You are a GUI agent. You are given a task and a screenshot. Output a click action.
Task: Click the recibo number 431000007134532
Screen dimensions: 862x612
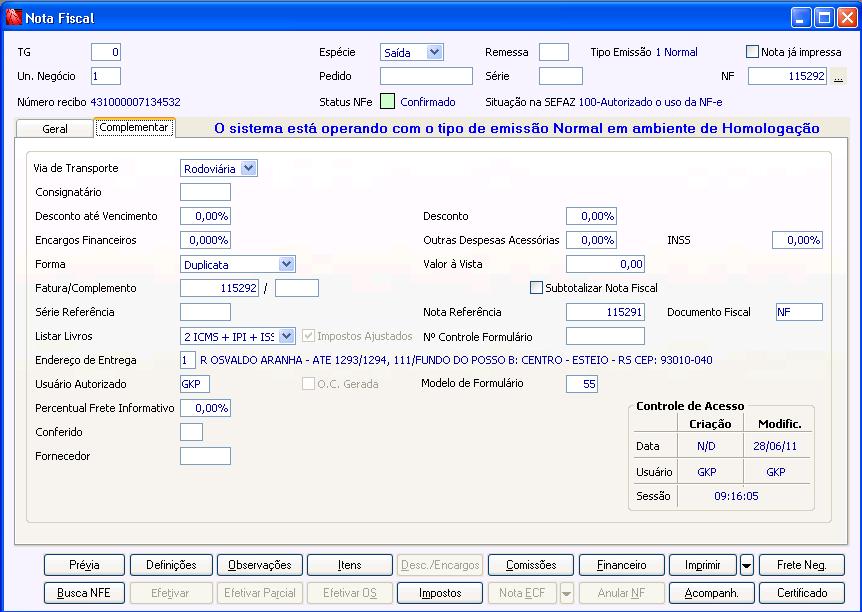135,102
